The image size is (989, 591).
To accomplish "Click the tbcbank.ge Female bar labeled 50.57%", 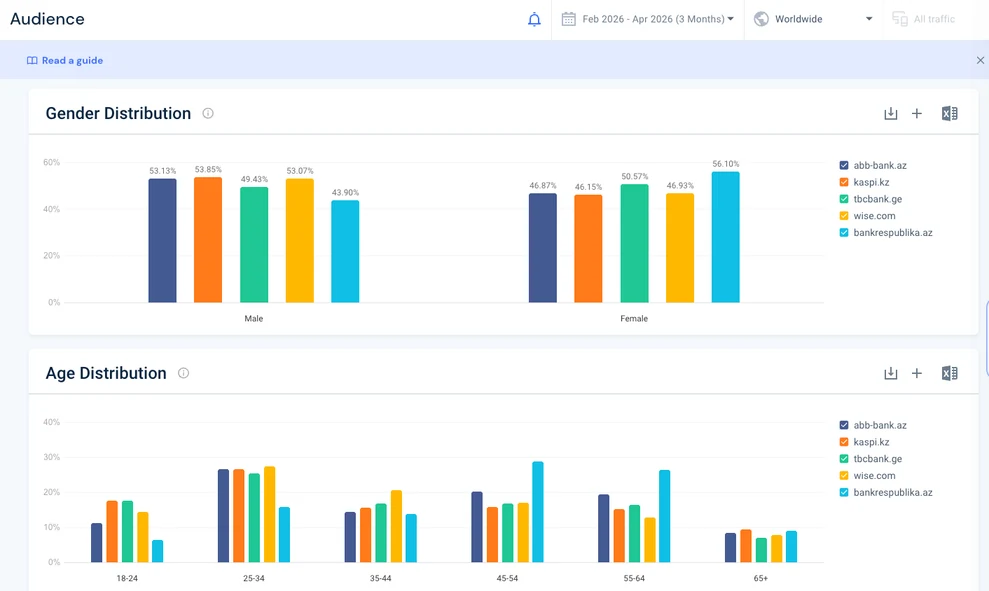I will pyautogui.click(x=635, y=243).
